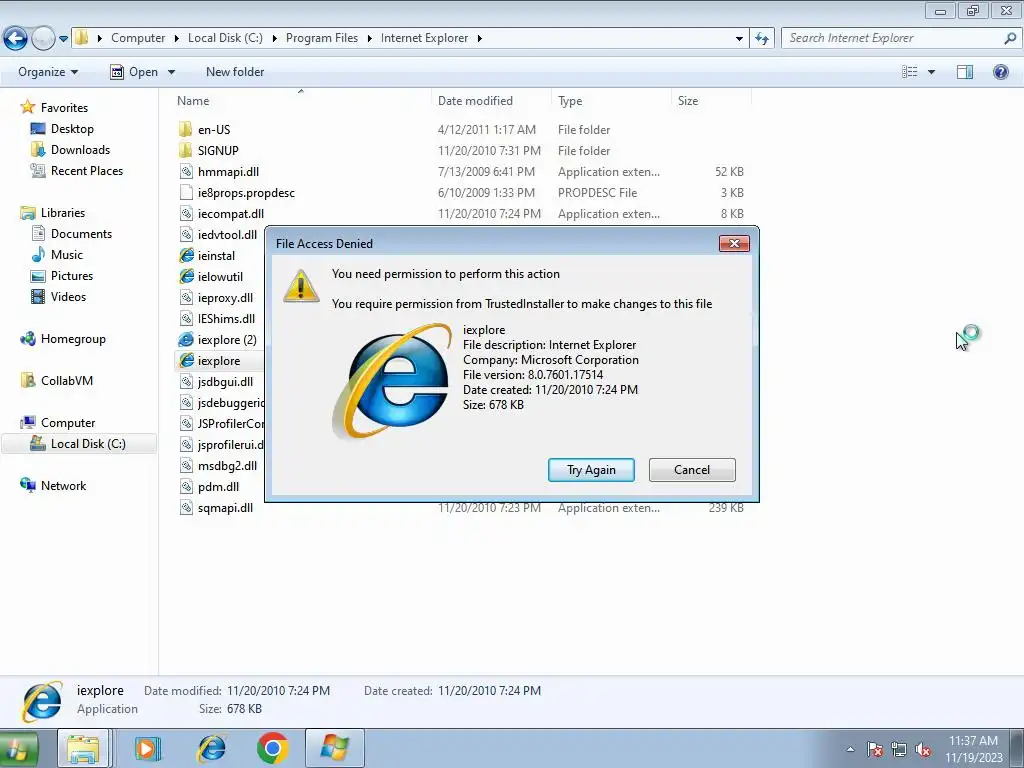1024x768 pixels.
Task: Launch Google Chrome from the taskbar
Action: click(273, 748)
